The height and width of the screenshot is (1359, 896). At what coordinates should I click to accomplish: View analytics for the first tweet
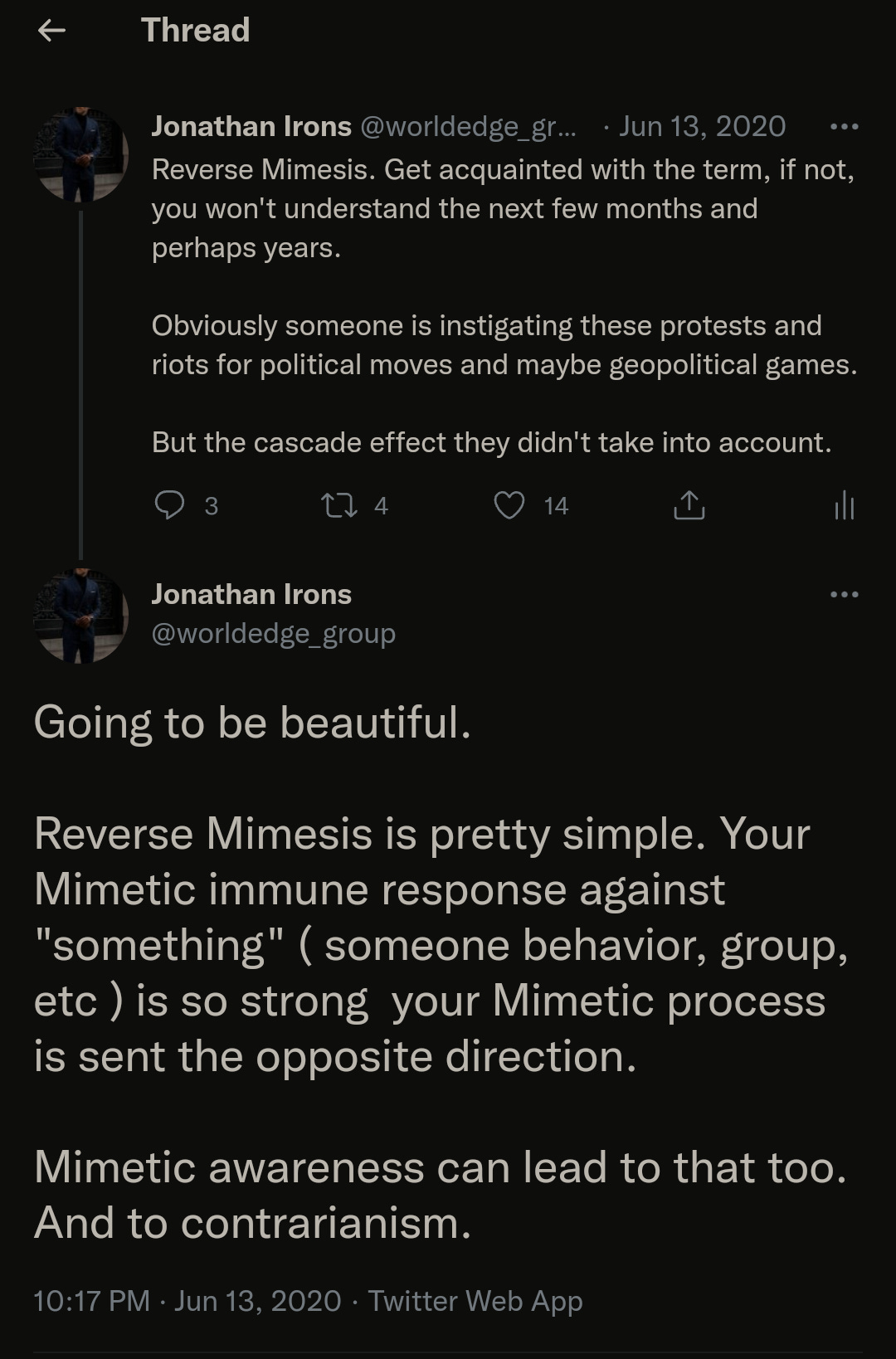click(x=843, y=505)
